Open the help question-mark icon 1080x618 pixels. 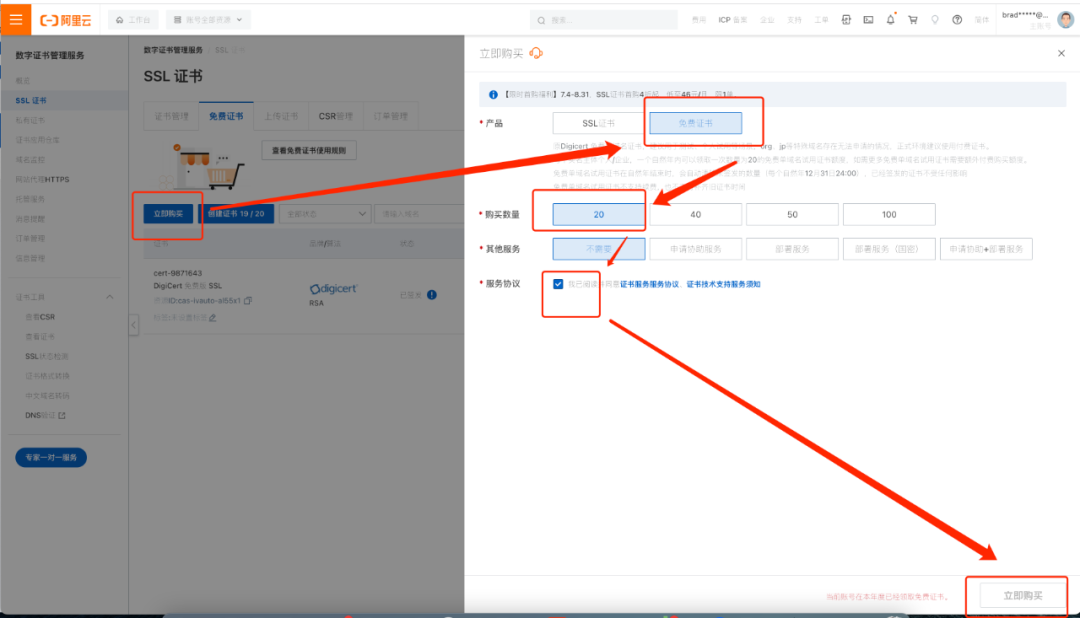[957, 20]
